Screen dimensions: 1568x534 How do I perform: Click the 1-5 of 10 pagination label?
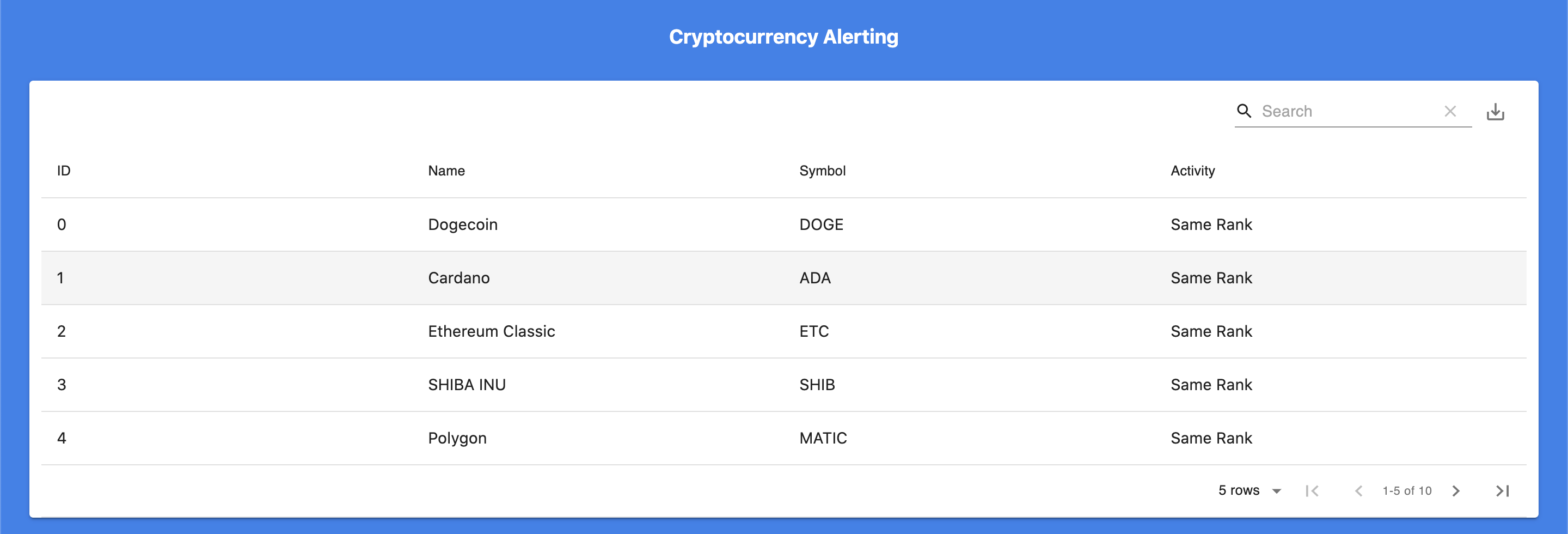coord(1407,491)
